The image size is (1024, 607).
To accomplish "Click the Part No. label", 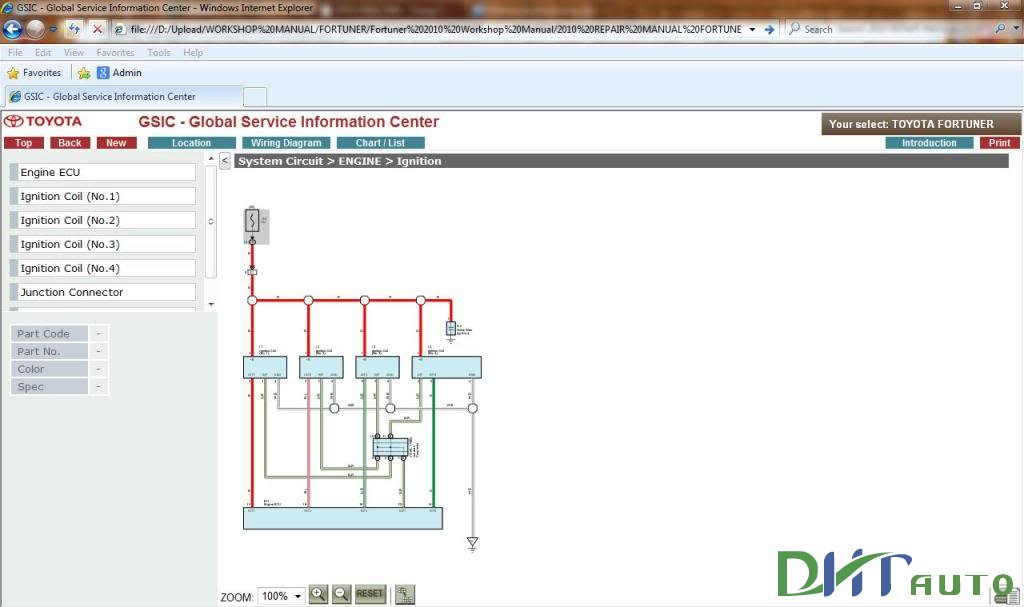I will 49,352.
